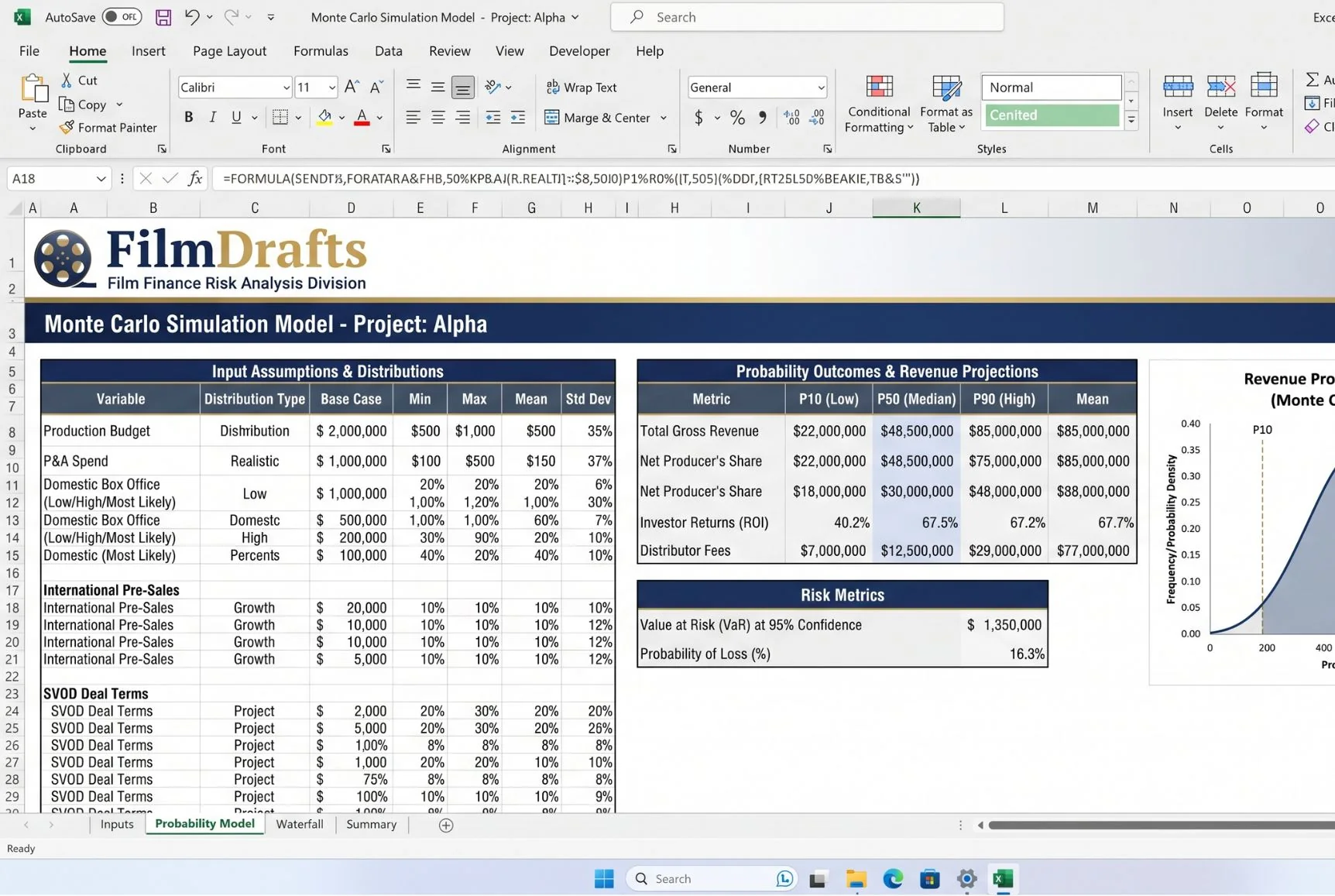The height and width of the screenshot is (896, 1335).
Task: Toggle Align Left
Action: pyautogui.click(x=414, y=117)
